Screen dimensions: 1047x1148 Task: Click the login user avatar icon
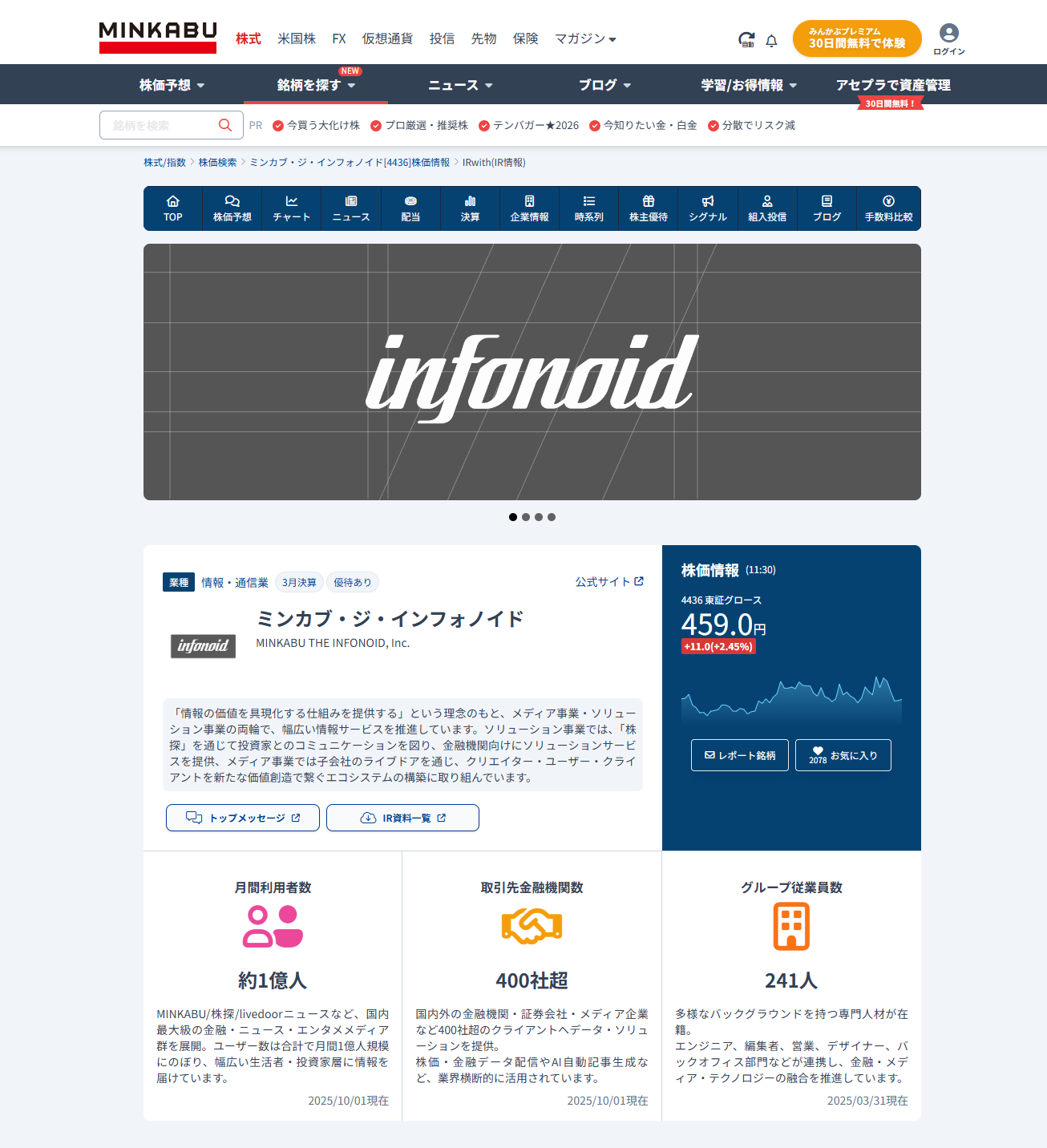point(948,33)
